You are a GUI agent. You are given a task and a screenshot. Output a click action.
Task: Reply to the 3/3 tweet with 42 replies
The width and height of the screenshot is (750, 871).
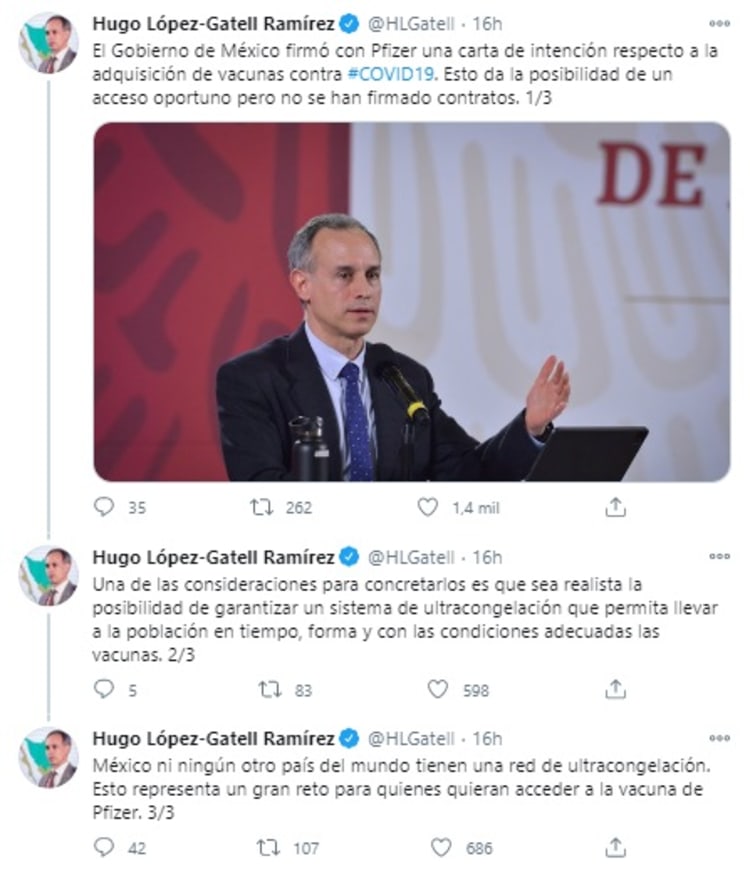tap(104, 847)
